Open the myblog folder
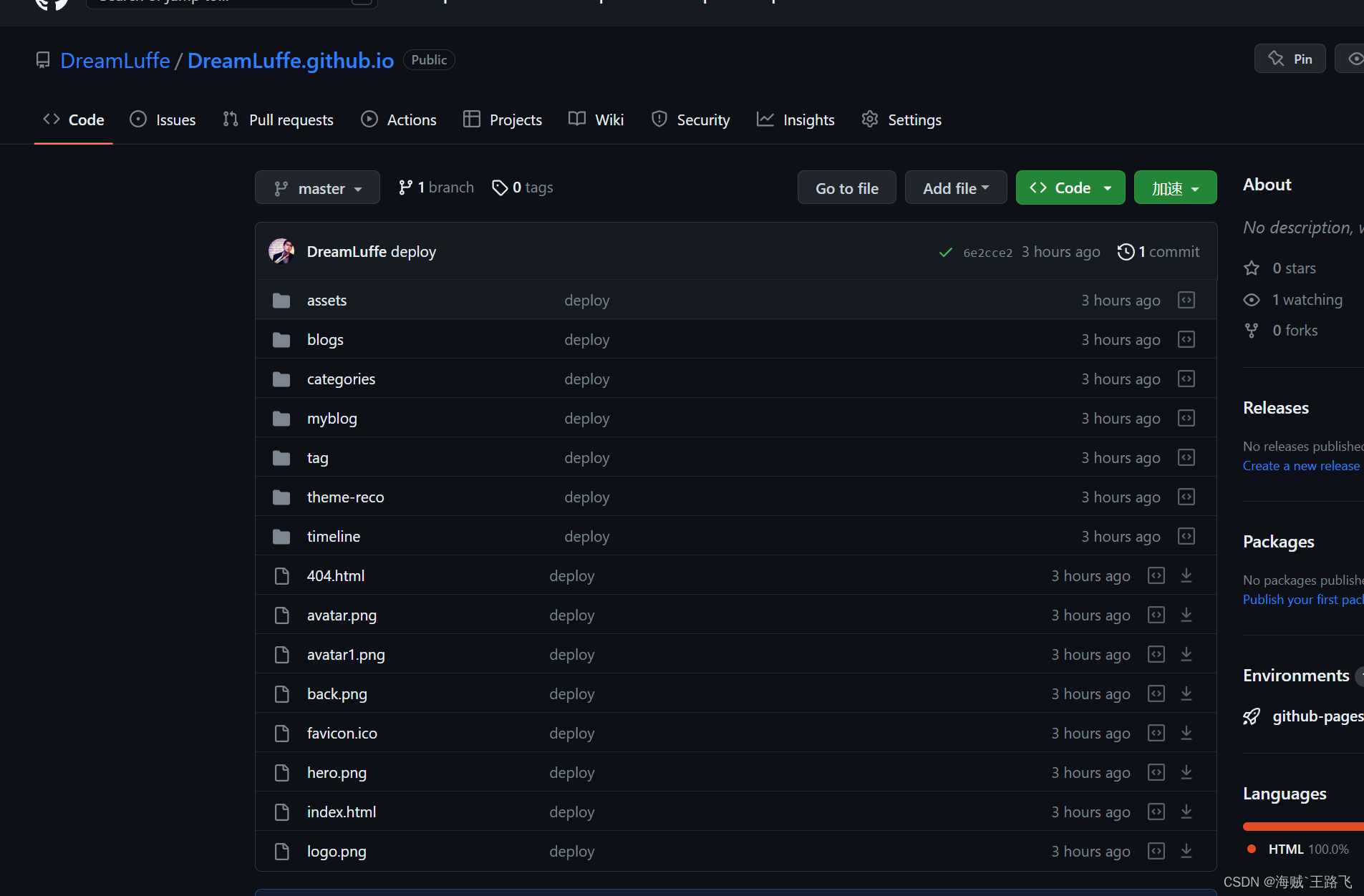This screenshot has height=896, width=1364. tap(332, 419)
